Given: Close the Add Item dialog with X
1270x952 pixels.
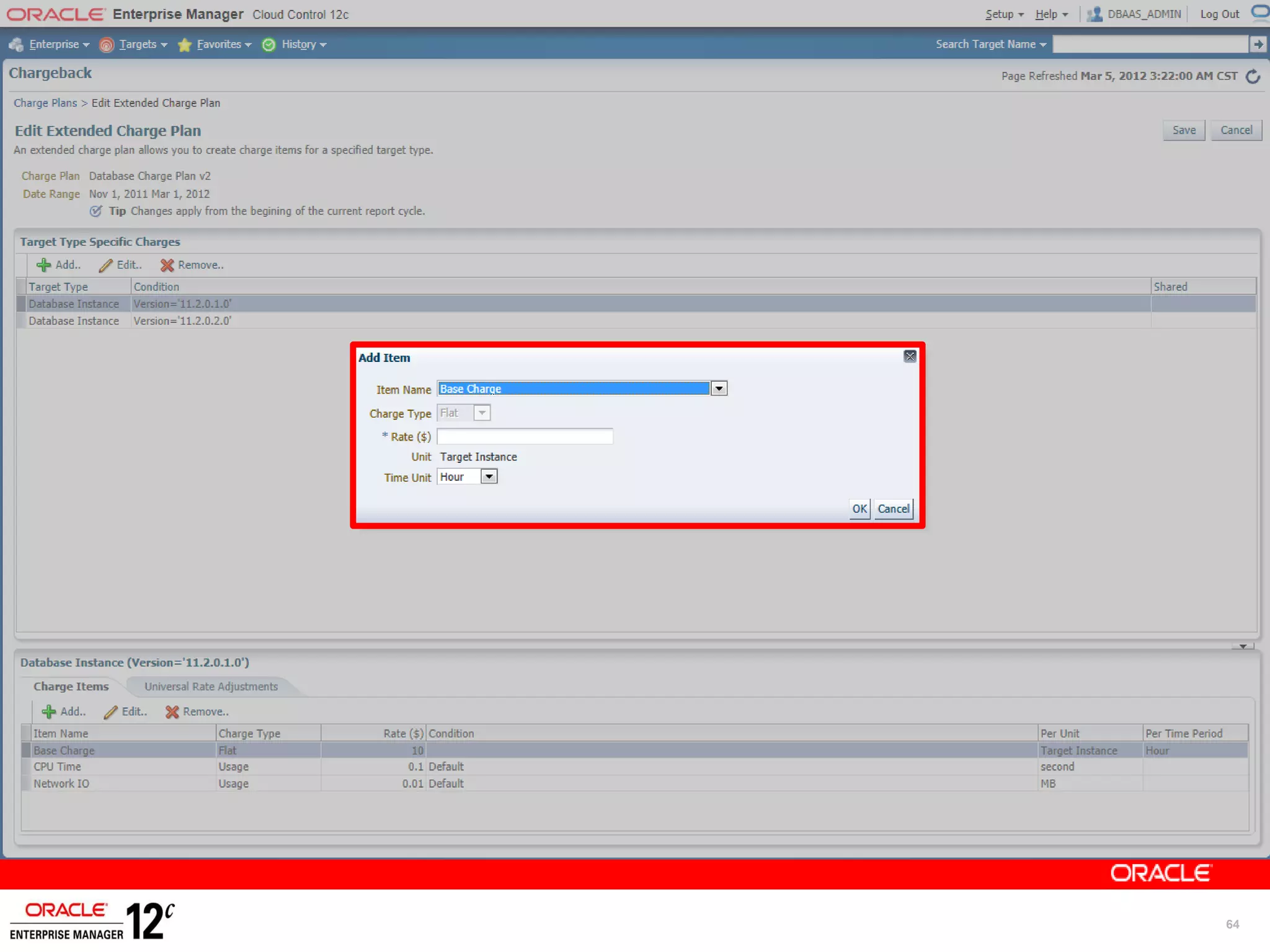Looking at the screenshot, I should (x=909, y=356).
